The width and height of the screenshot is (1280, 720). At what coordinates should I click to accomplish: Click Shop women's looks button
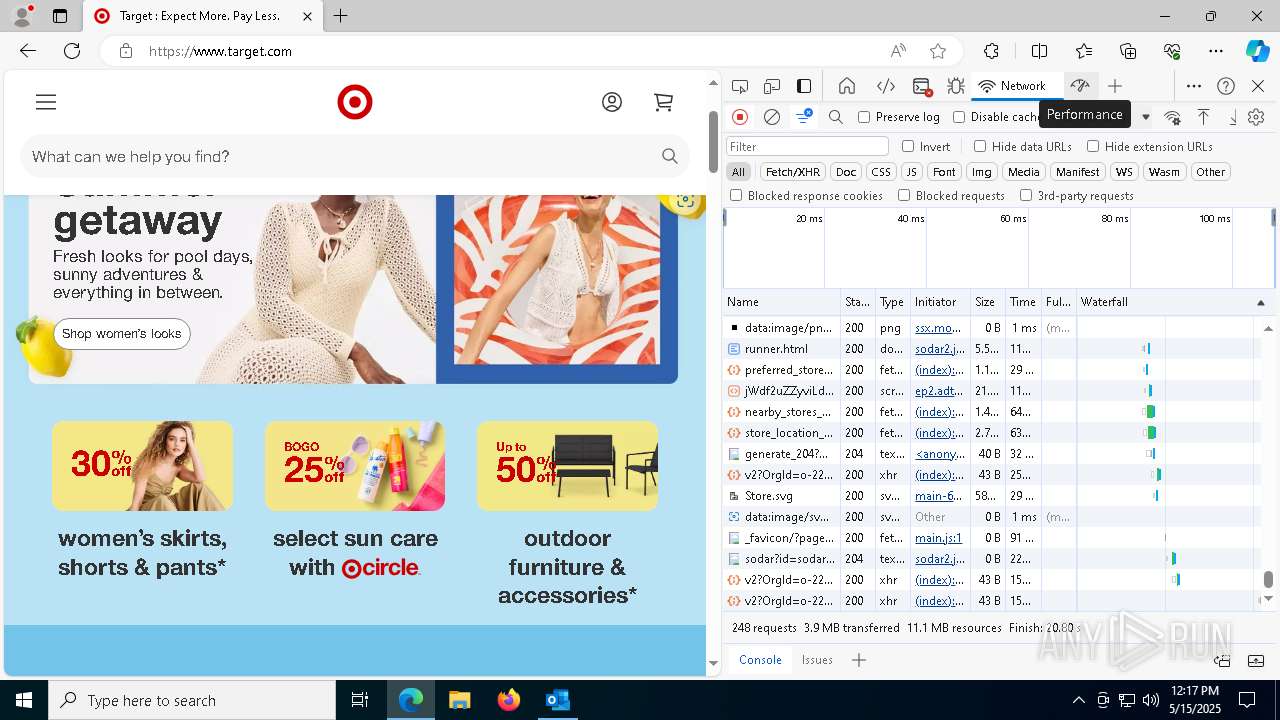[122, 334]
